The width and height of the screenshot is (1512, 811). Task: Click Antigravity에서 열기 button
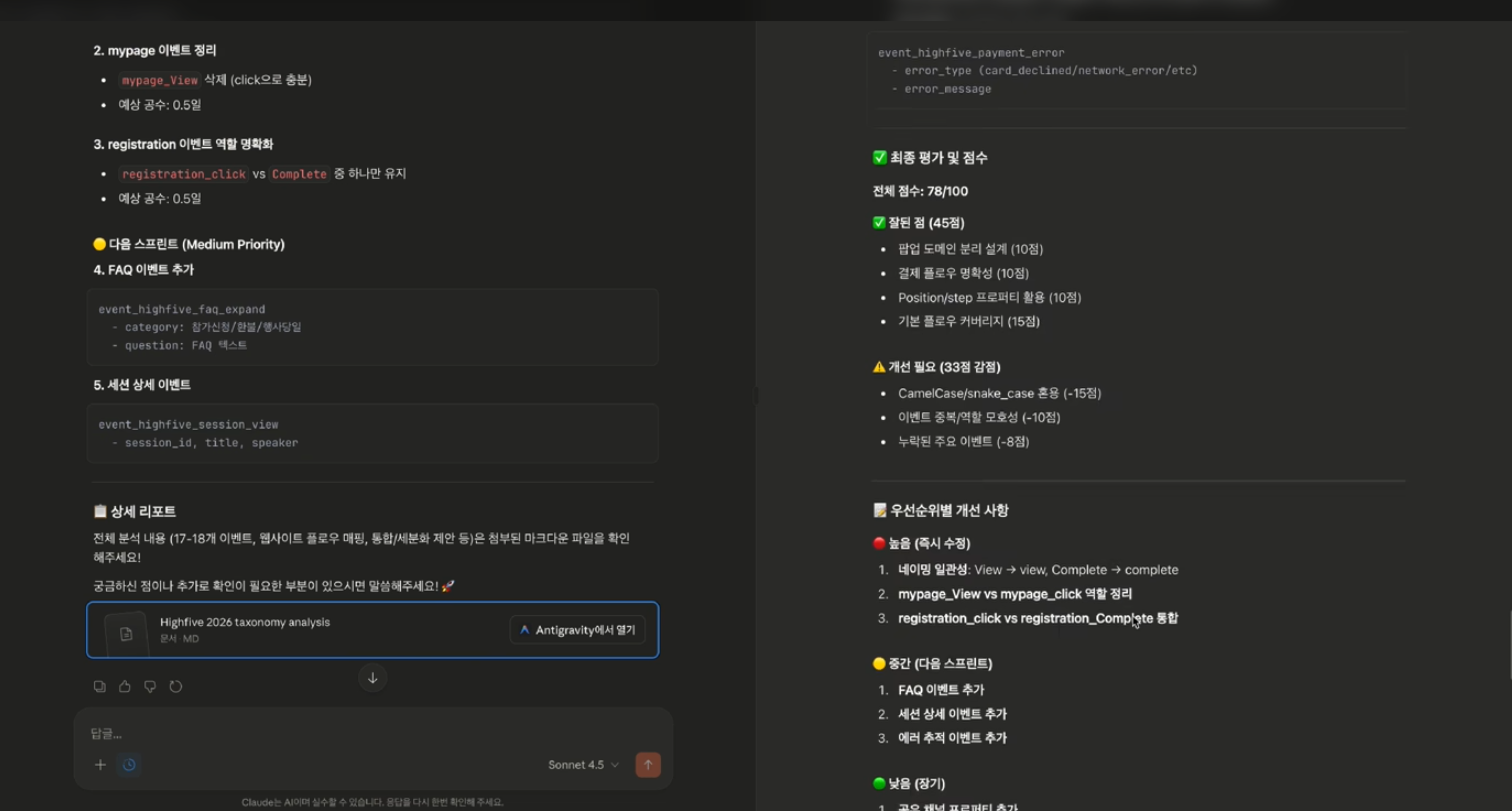click(578, 630)
